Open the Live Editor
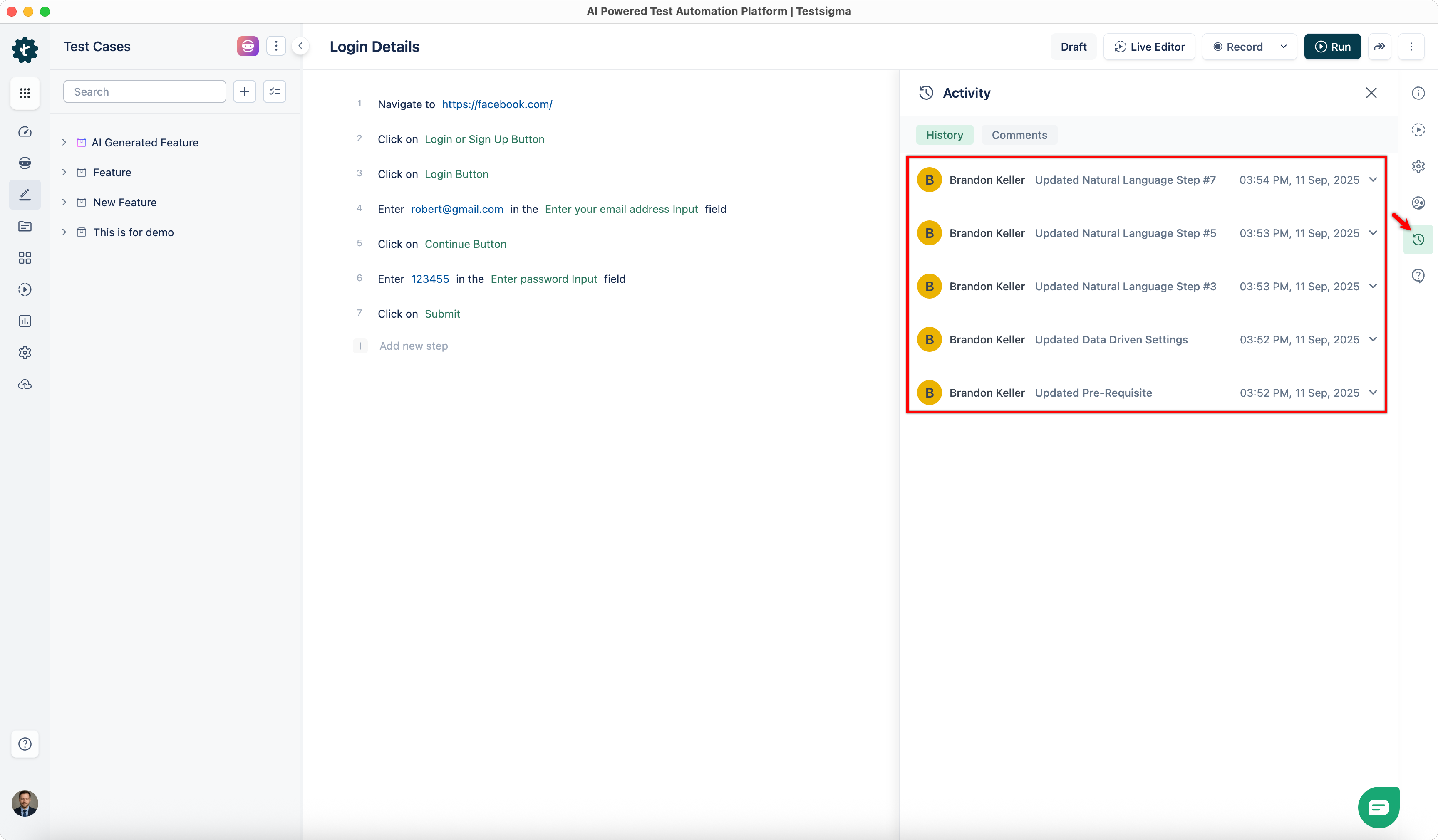The image size is (1438, 840). point(1149,47)
